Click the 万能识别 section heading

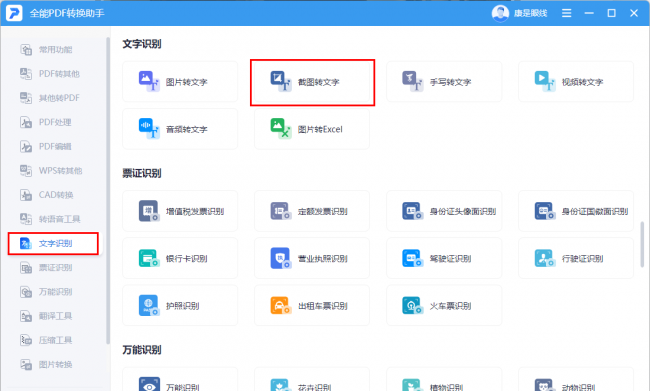142,350
